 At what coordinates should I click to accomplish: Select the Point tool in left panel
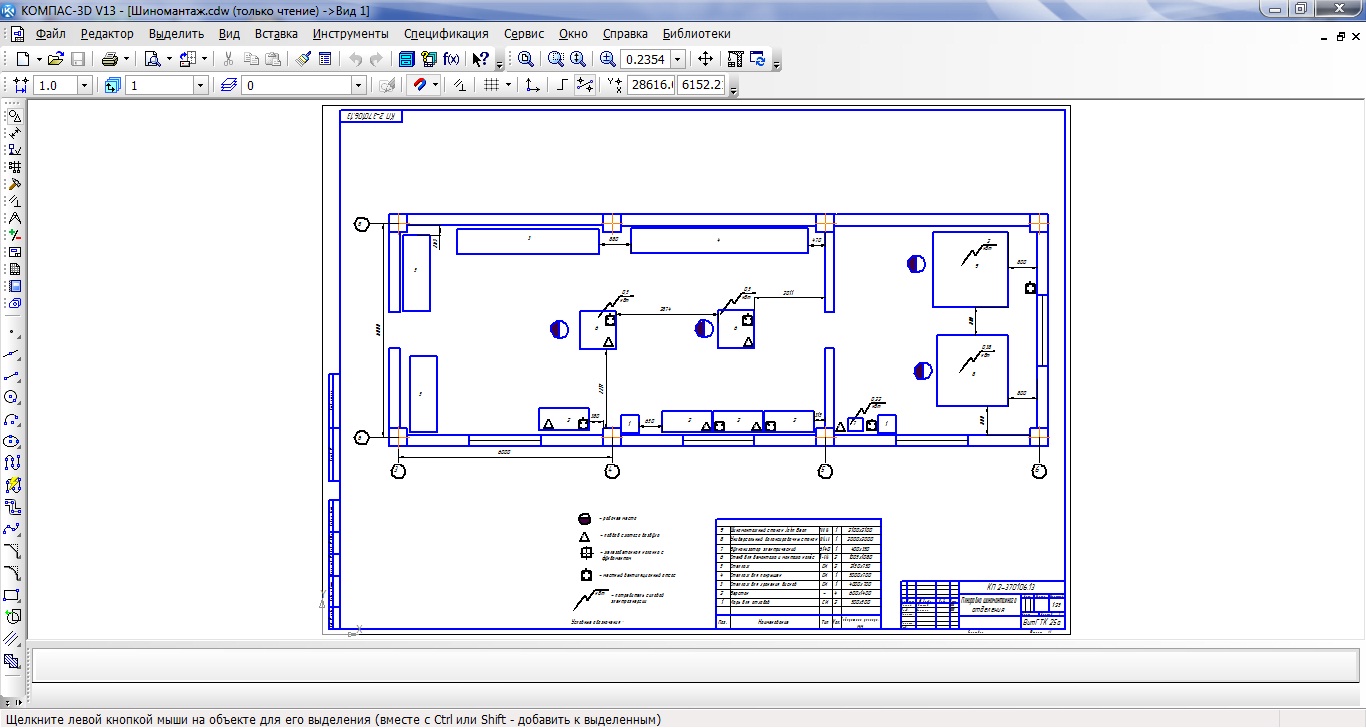(13, 331)
